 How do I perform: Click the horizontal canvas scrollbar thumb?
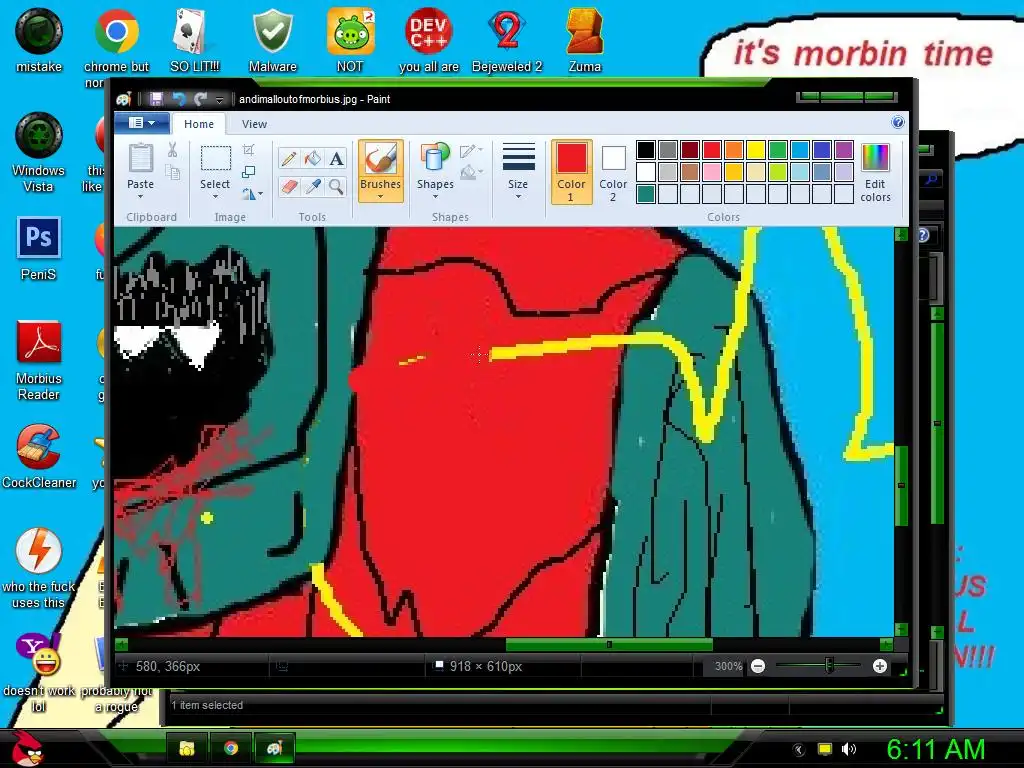click(x=609, y=645)
